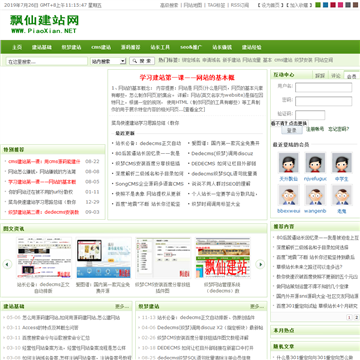Open the 08-22 red article in 特别推荐

tap(44, 161)
